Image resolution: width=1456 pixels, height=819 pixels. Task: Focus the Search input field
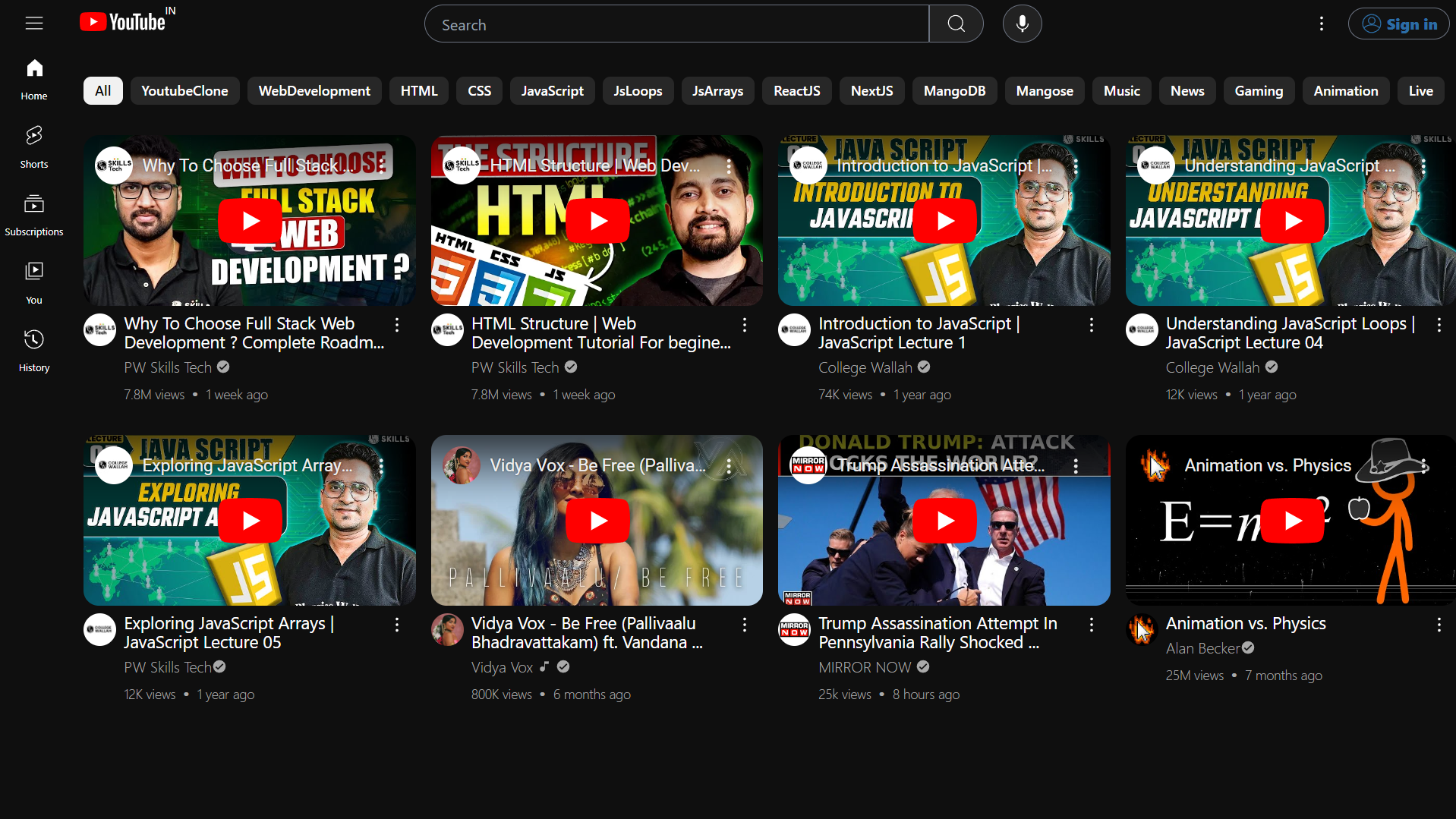pyautogui.click(x=676, y=24)
